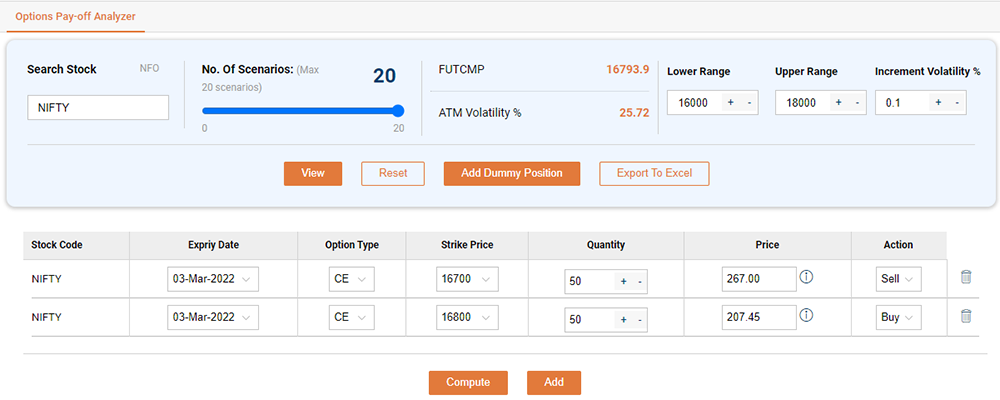
Task: Click the Export To Excel button
Action: tap(654, 173)
